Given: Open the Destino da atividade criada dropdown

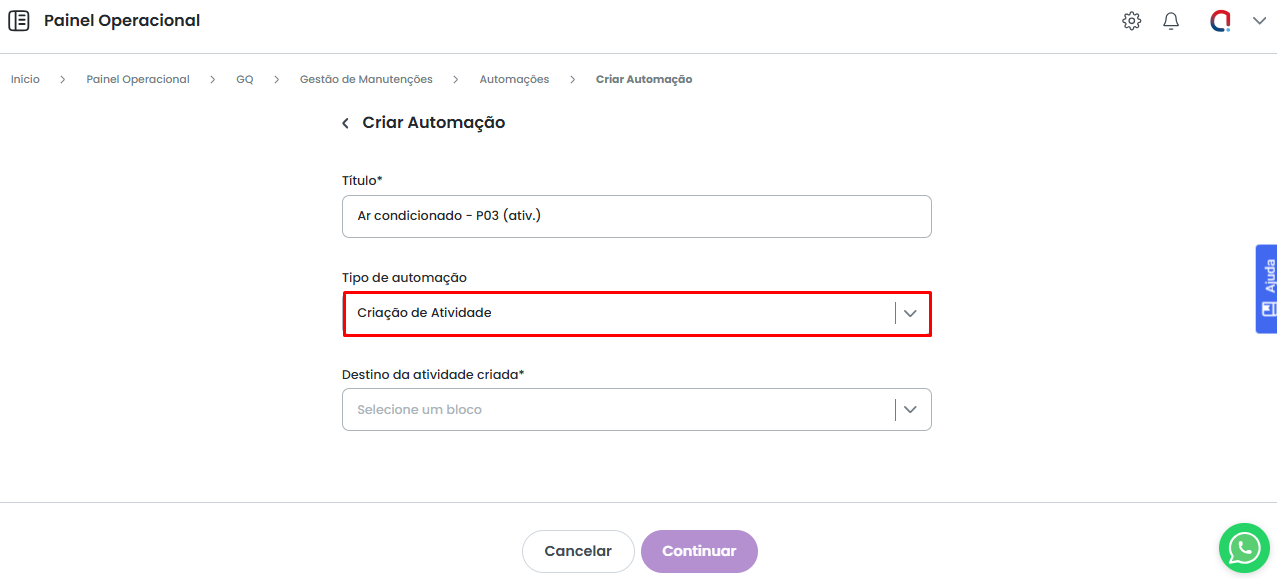Looking at the screenshot, I should tap(910, 410).
